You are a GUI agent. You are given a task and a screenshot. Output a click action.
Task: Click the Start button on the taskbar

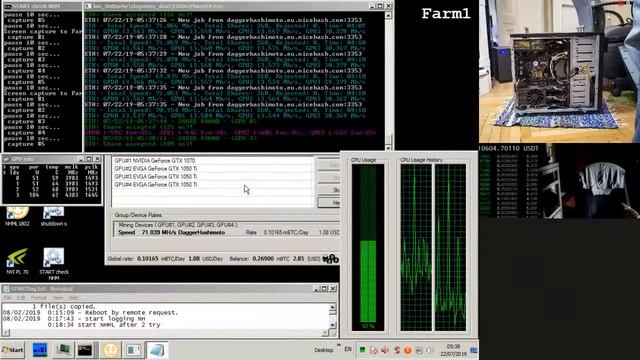[13, 350]
